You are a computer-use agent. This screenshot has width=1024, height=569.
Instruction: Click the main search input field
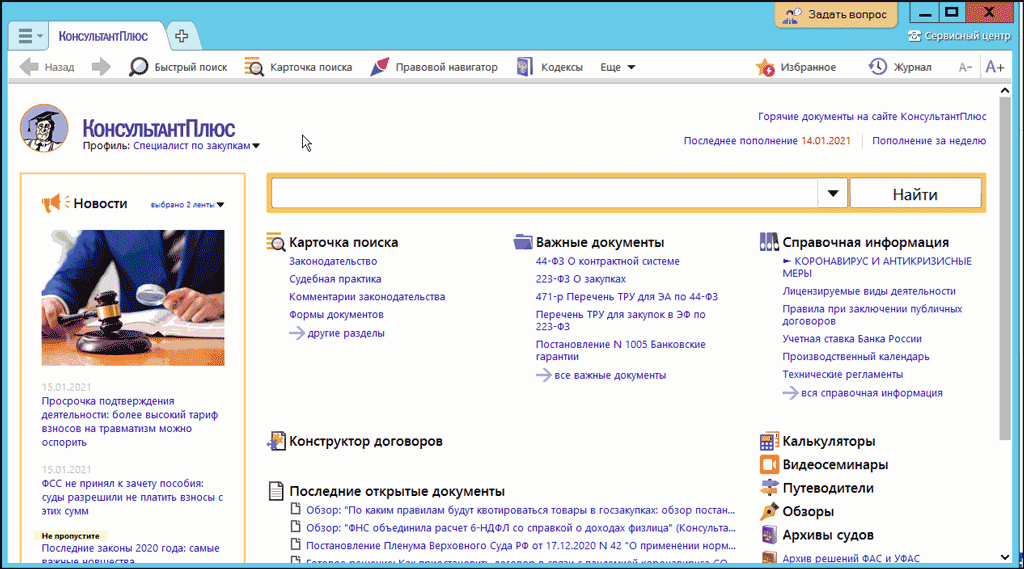544,193
